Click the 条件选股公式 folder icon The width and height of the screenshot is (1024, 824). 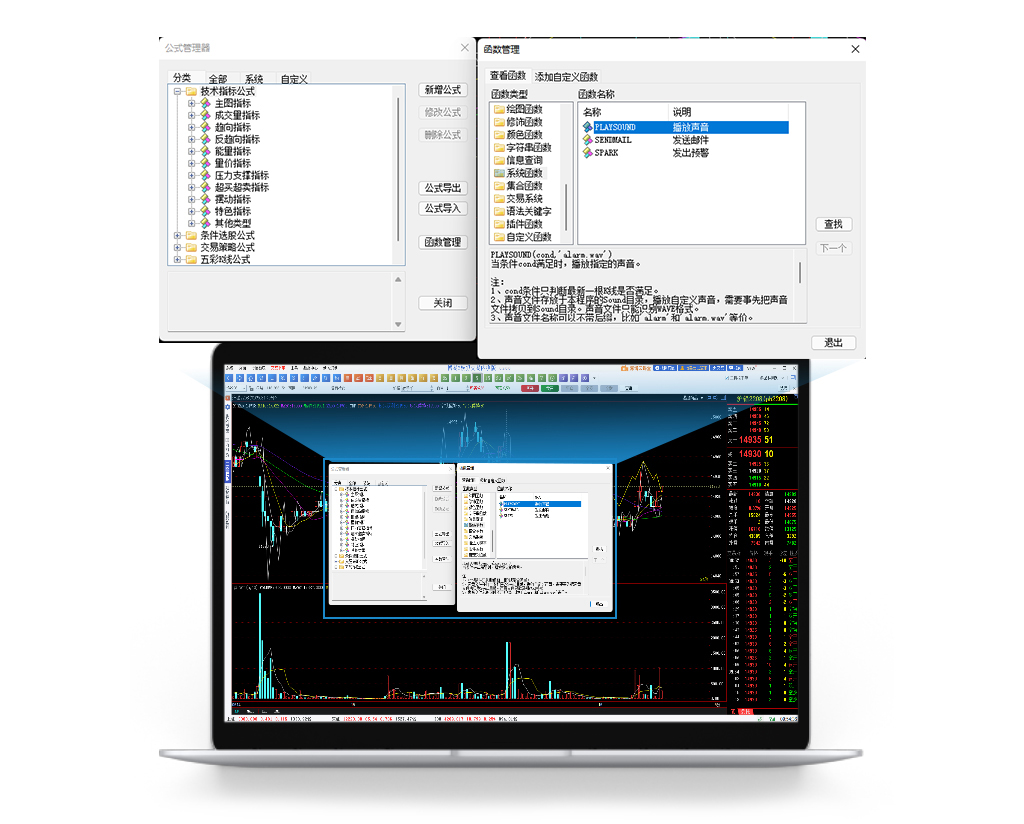pyautogui.click(x=191, y=235)
